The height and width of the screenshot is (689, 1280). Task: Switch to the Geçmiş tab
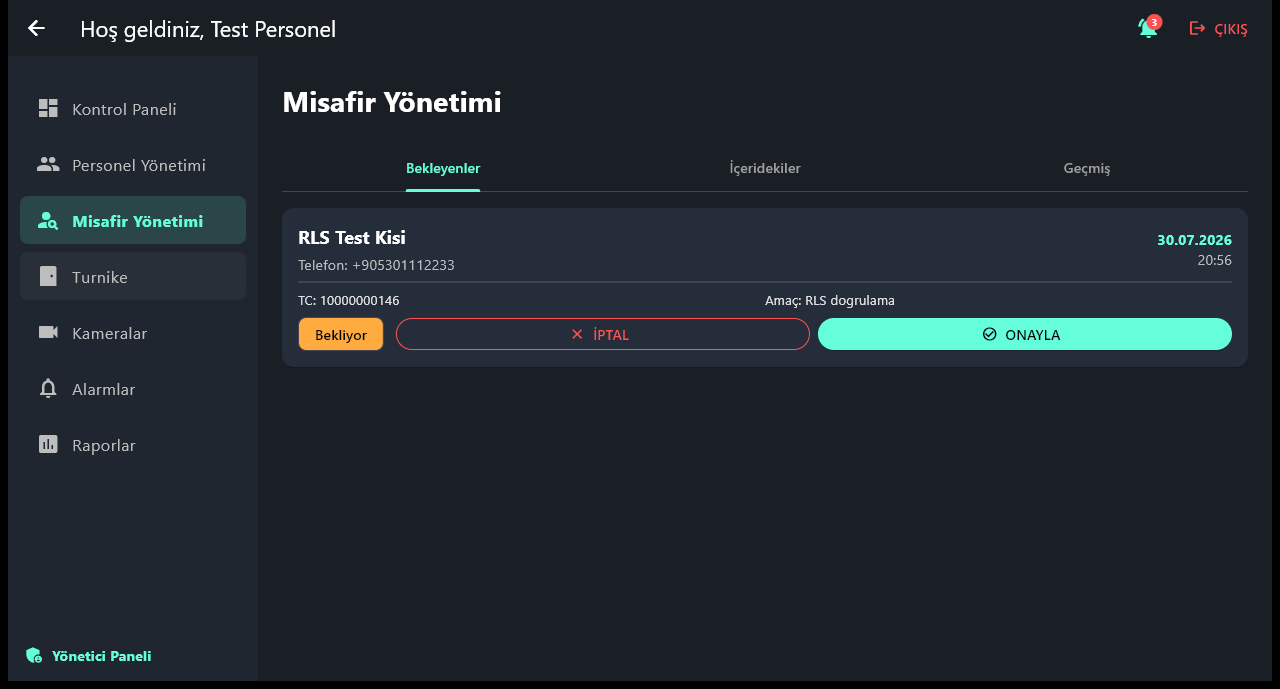pyautogui.click(x=1087, y=168)
